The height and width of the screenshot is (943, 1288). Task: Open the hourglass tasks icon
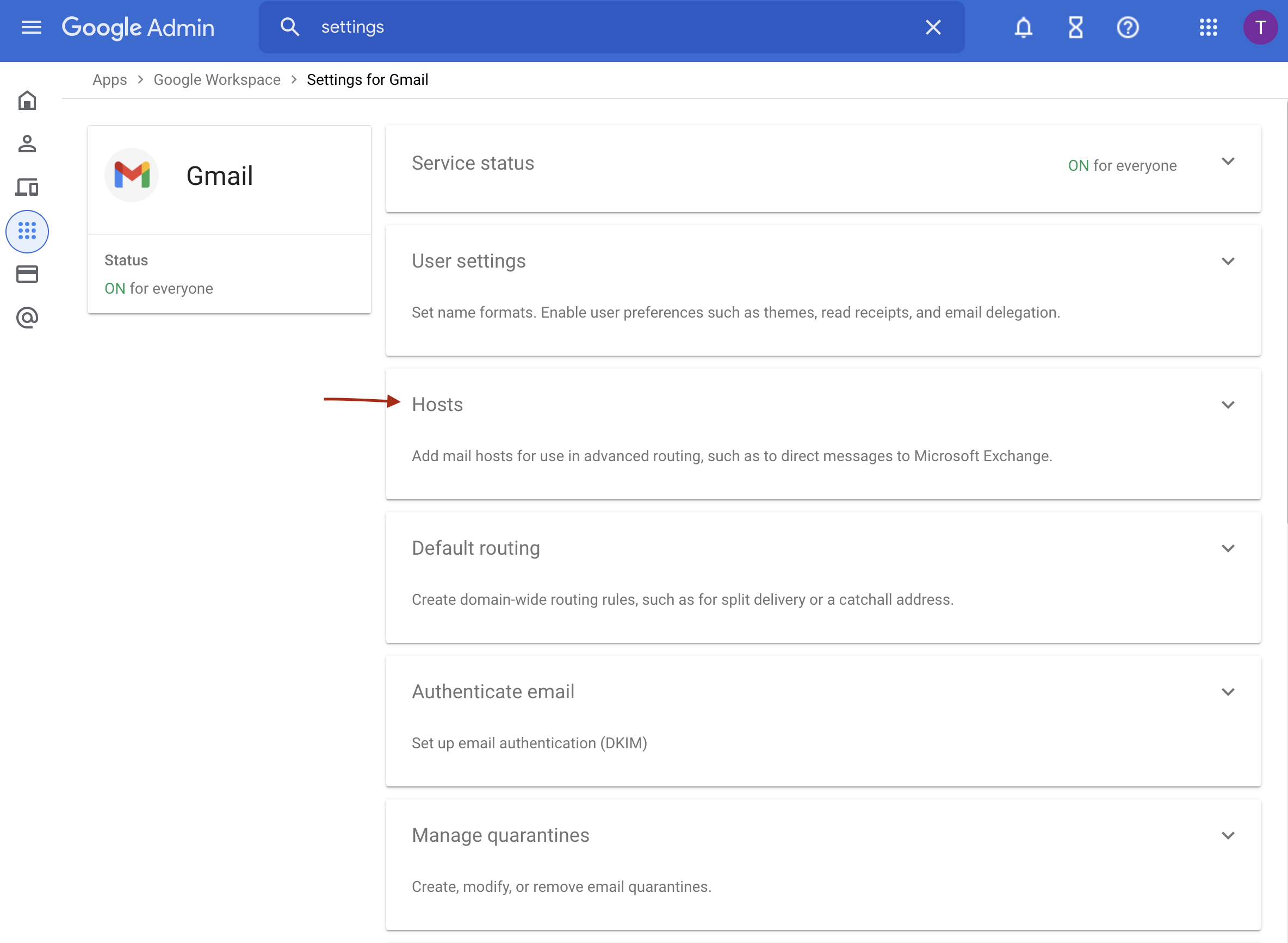(1076, 27)
